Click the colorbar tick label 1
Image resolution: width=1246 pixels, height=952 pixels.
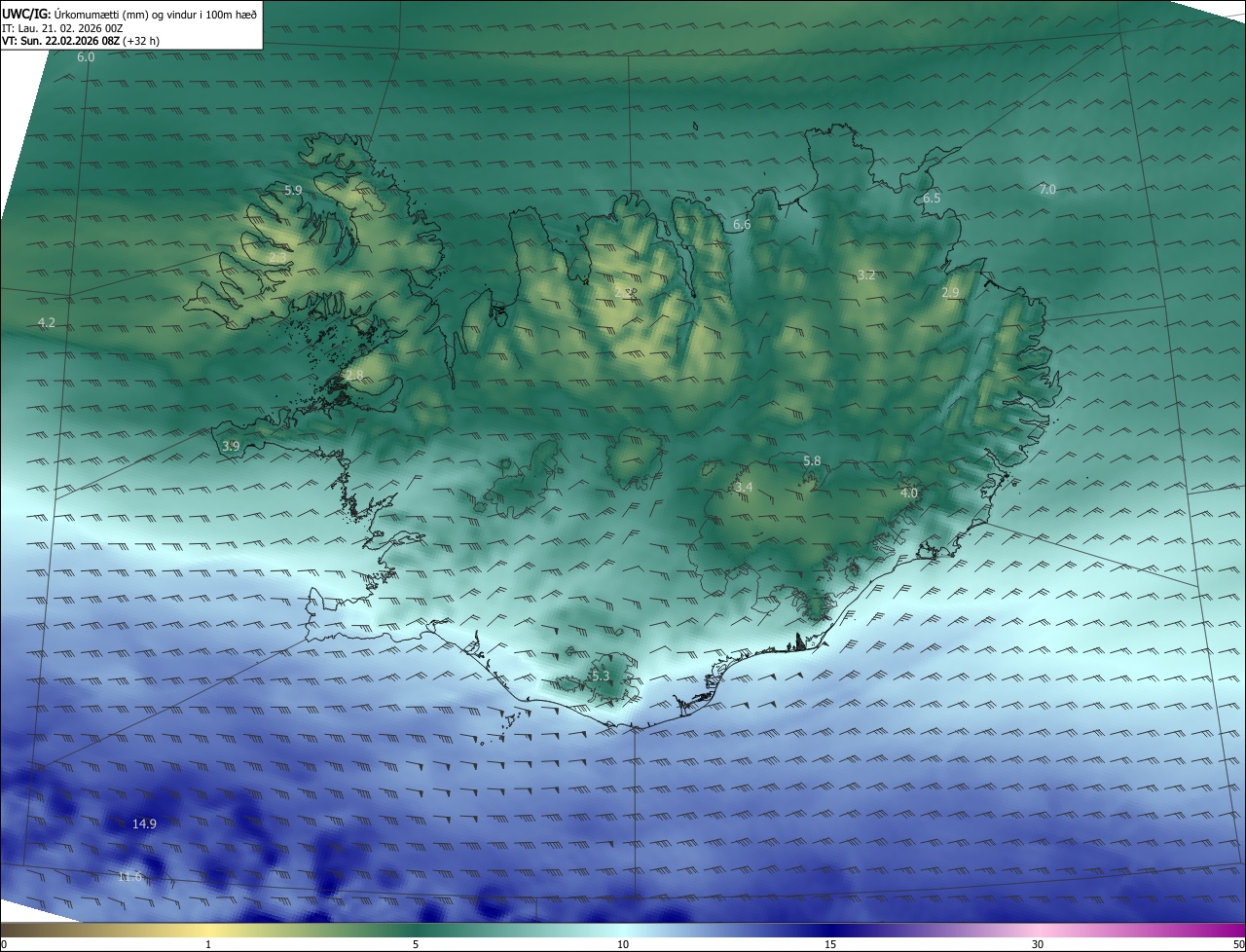(x=208, y=944)
